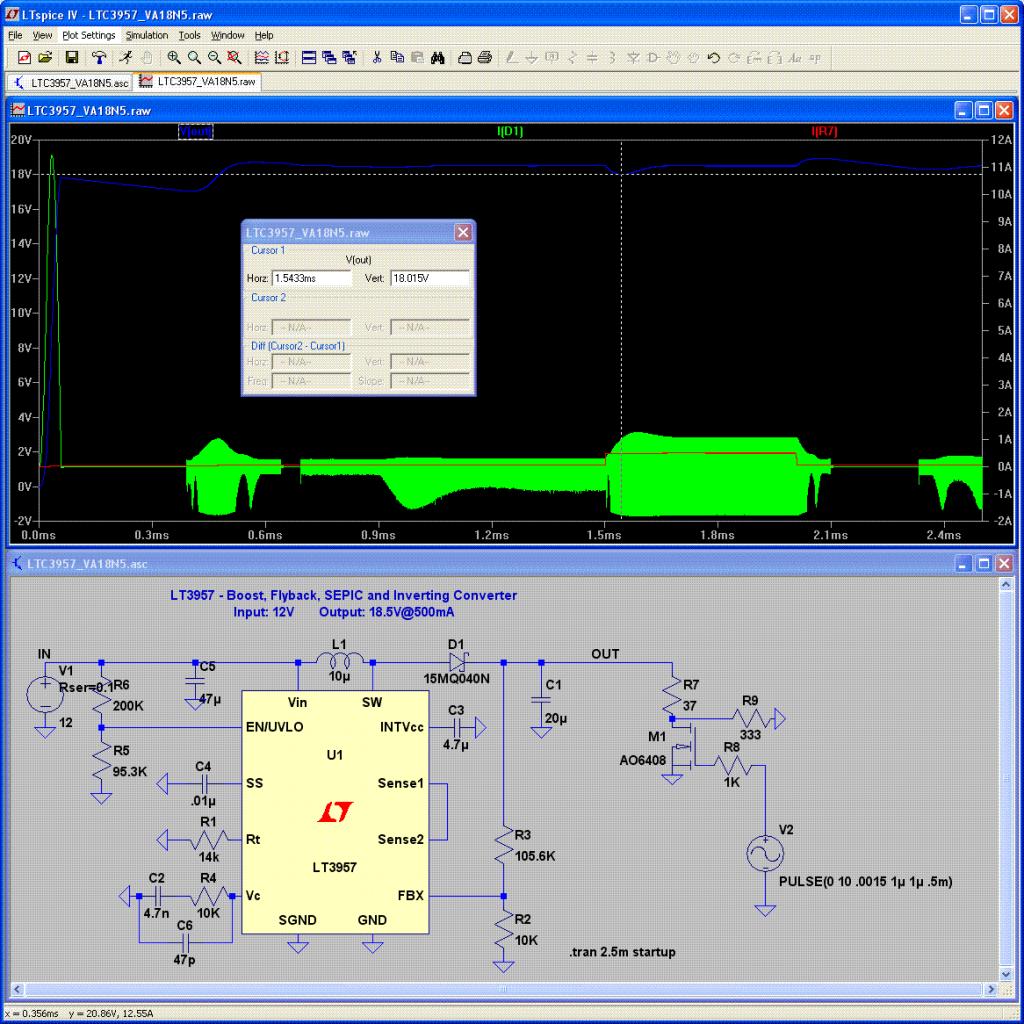1024x1024 pixels.
Task: Click the 105.6K value of resistor R3
Action: click(535, 856)
